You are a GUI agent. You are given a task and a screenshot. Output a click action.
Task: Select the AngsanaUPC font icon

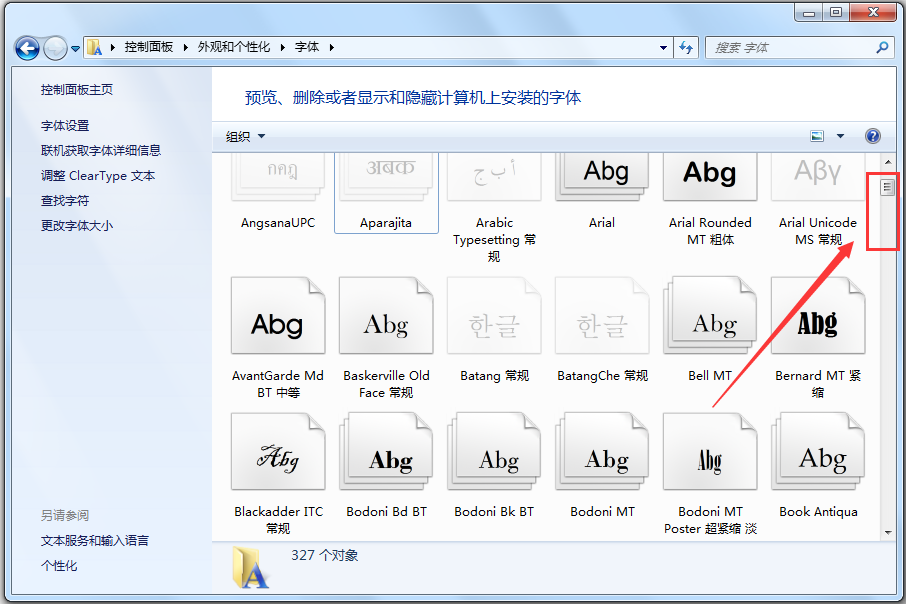[278, 177]
